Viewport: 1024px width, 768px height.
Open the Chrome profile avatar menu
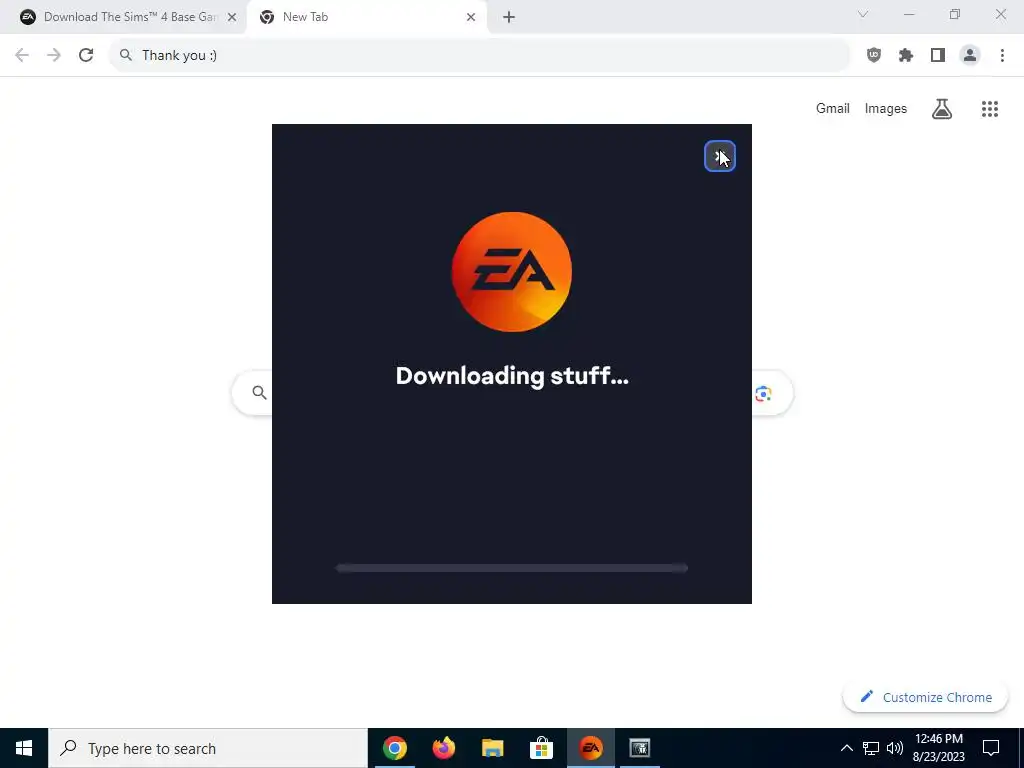(970, 55)
